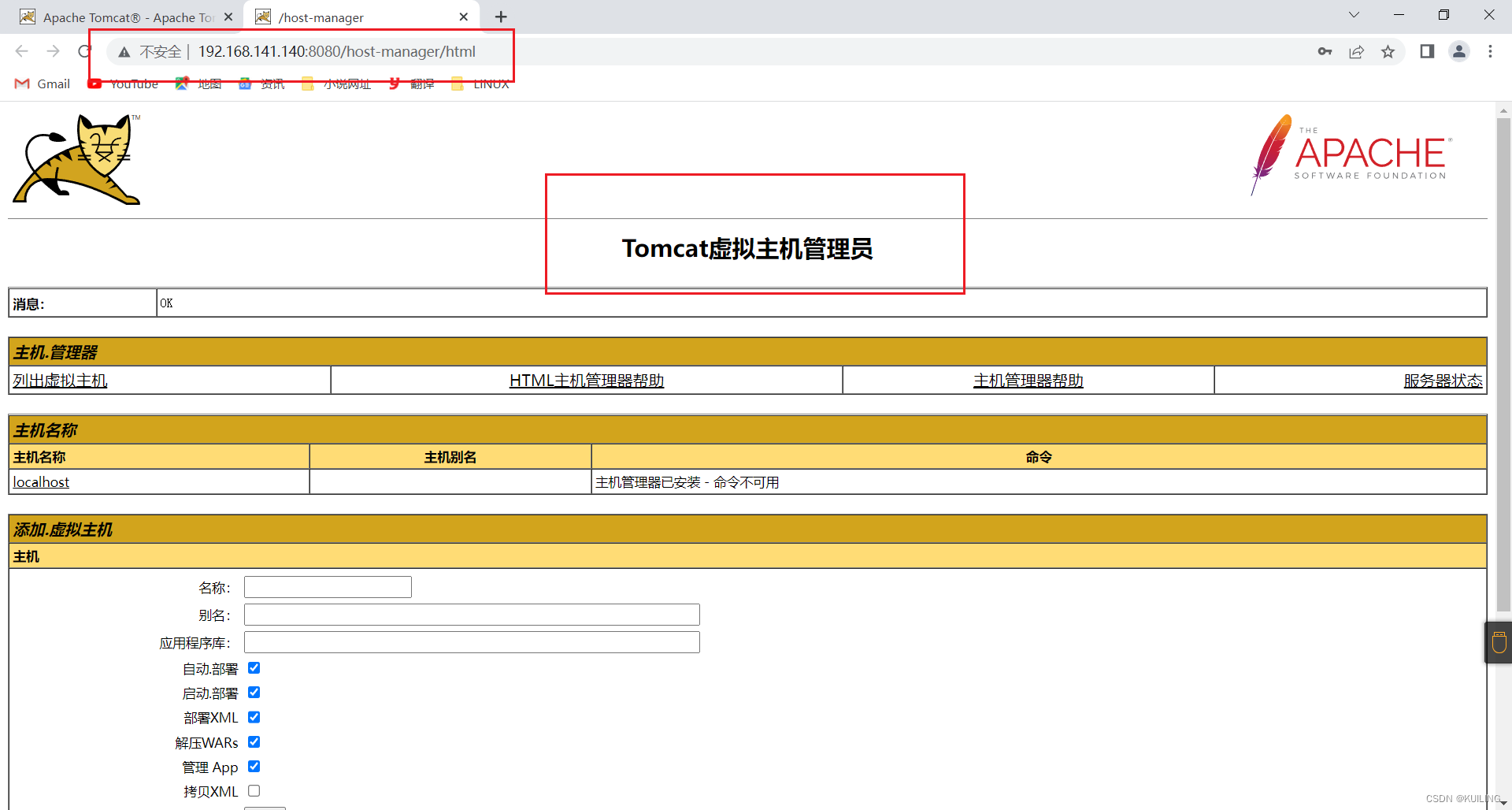Check the 拷贝XML checkbox
This screenshot has height=810, width=1512.
click(x=254, y=791)
